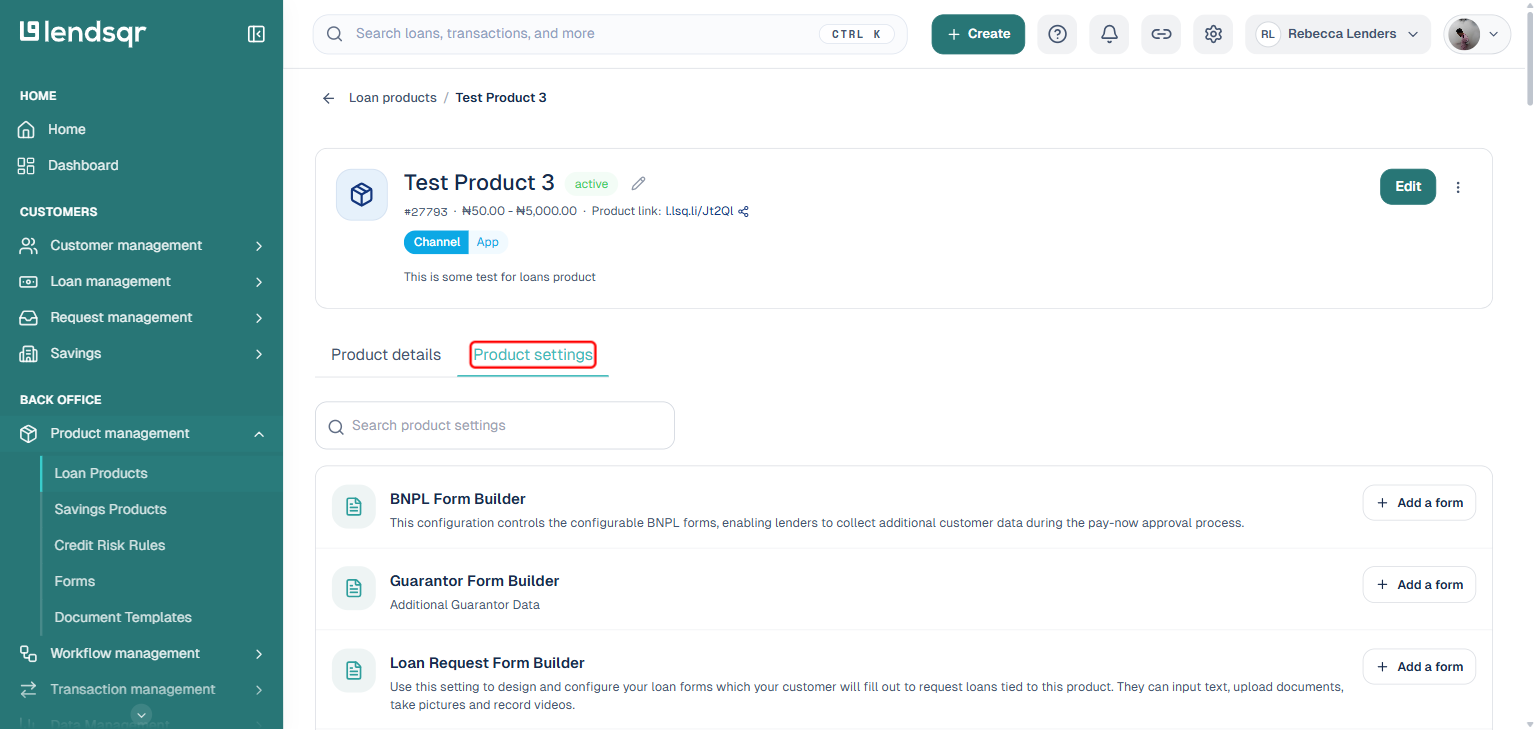The width and height of the screenshot is (1535, 730).
Task: Collapse Product management menu
Action: click(x=141, y=433)
